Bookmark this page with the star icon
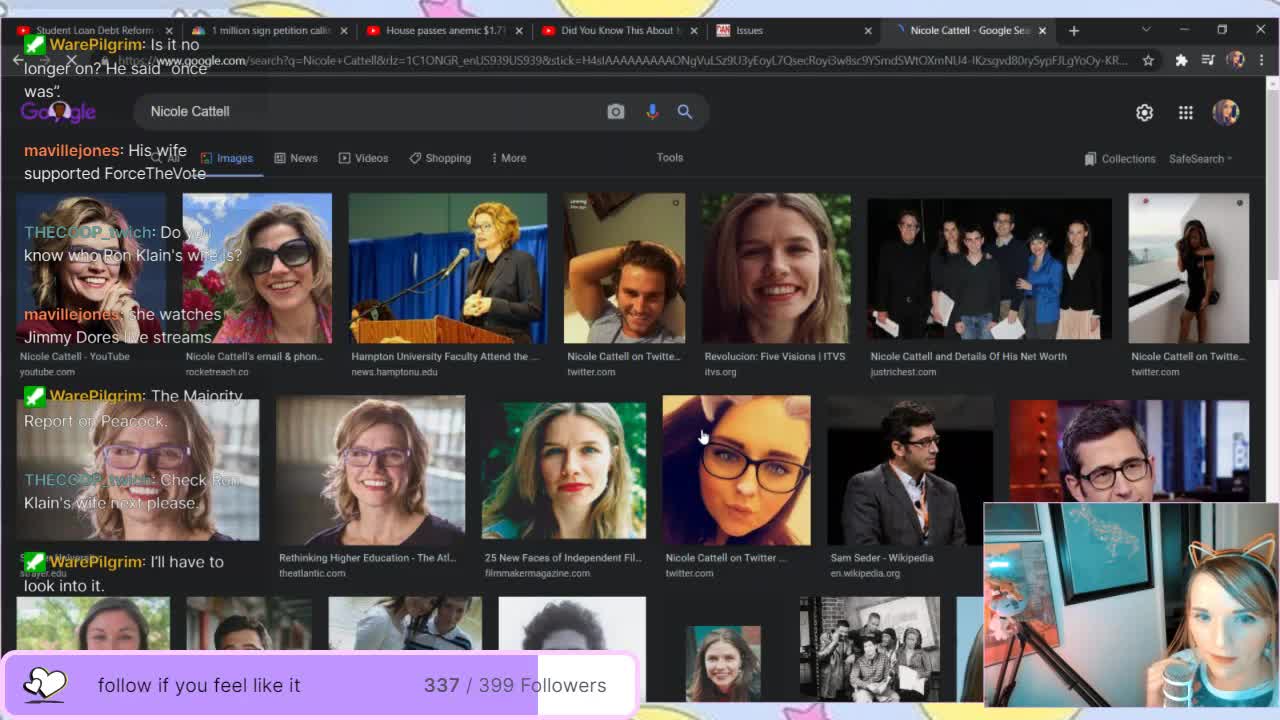The width and height of the screenshot is (1280, 720). 1148,61
